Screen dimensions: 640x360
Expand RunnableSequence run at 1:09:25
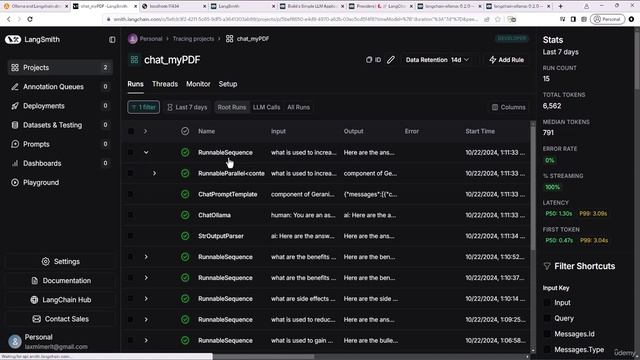pyautogui.click(x=146, y=319)
